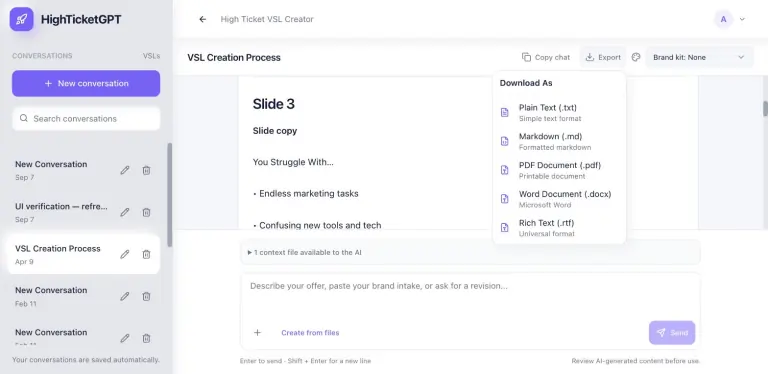Click the High Ticket VSL Creator title

pyautogui.click(x=267, y=19)
